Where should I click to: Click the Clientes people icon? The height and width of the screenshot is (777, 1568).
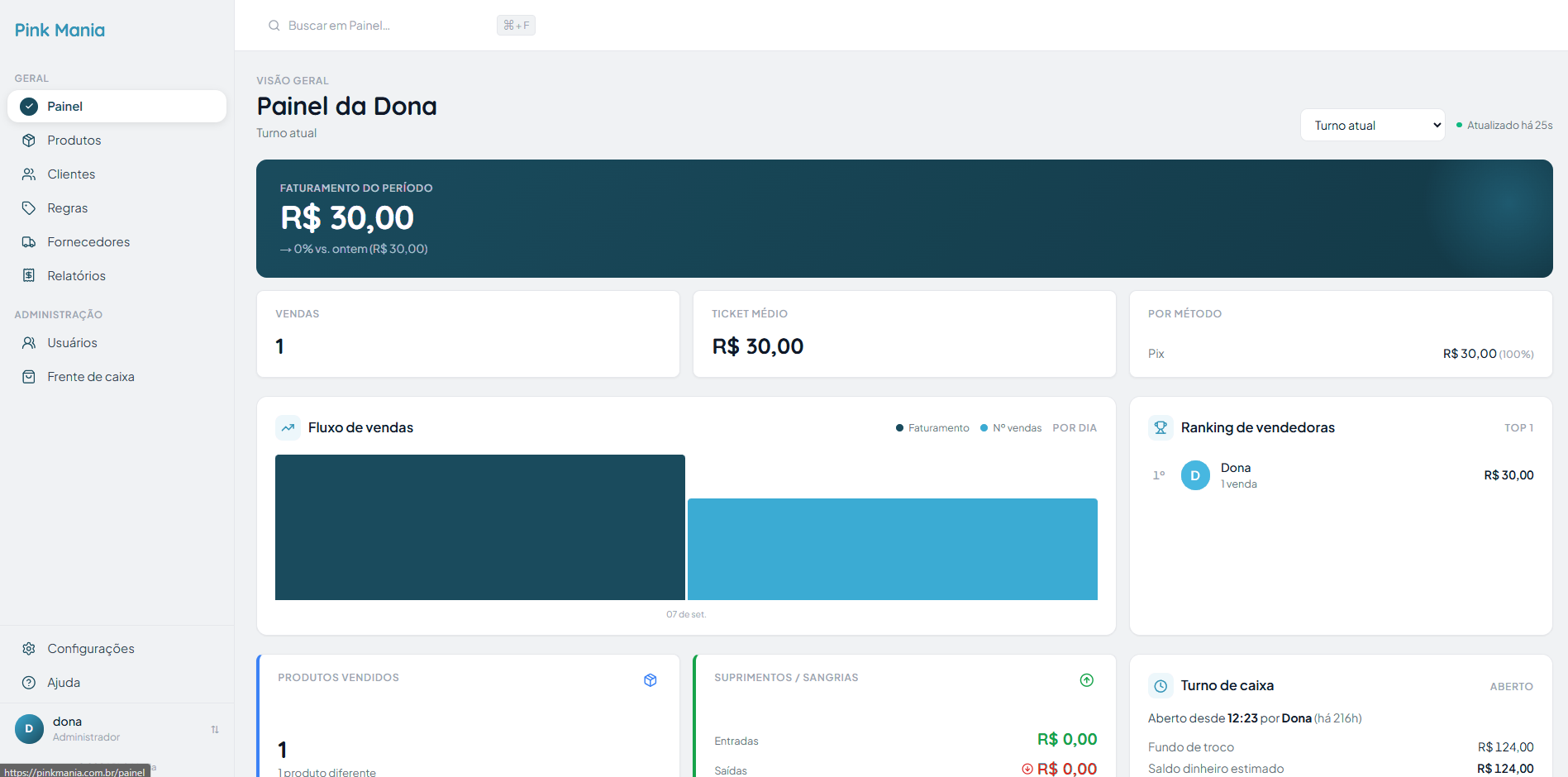29,174
